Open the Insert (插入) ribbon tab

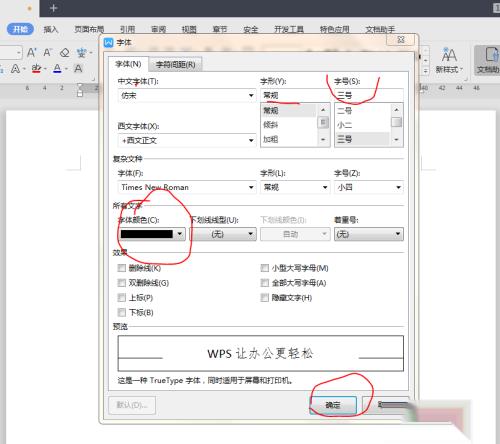[51, 29]
